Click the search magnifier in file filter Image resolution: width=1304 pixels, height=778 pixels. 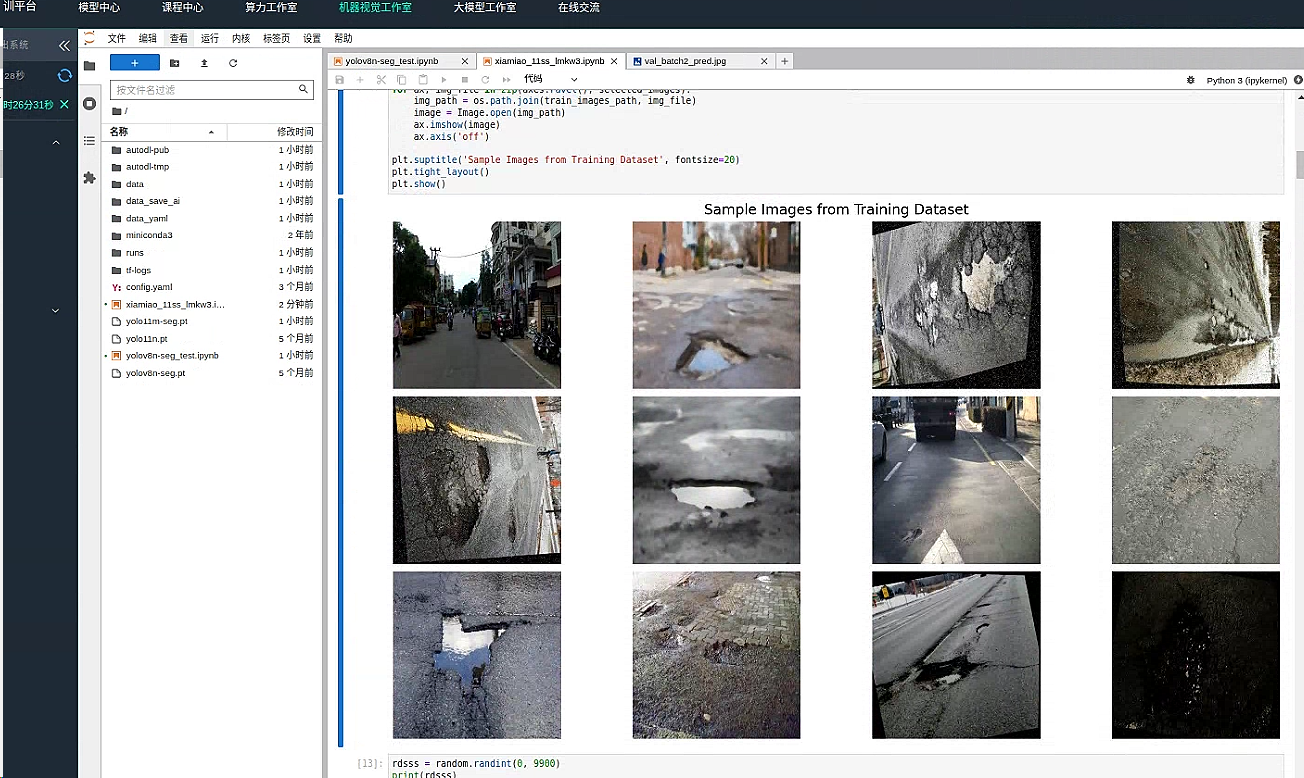(x=303, y=89)
